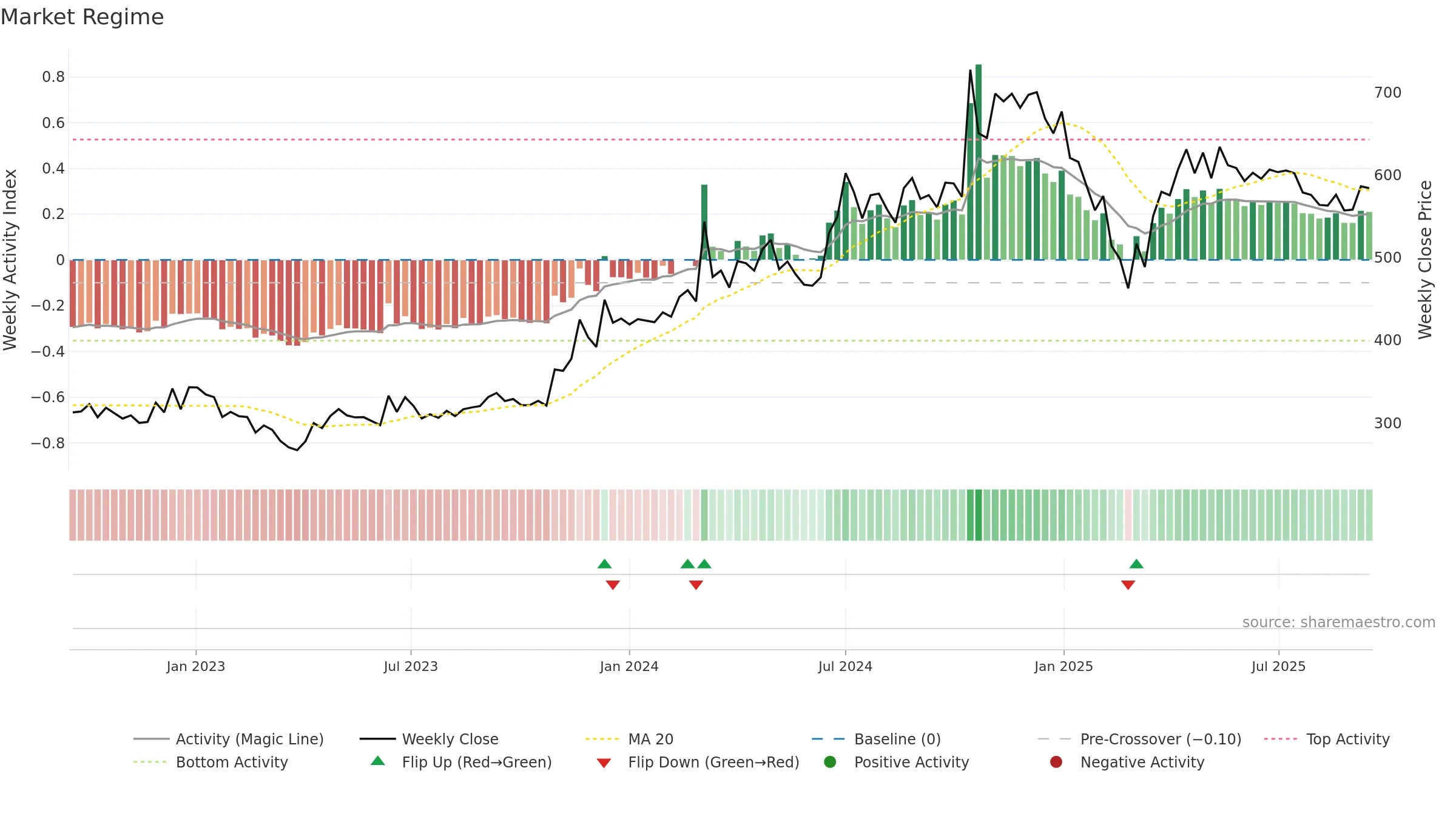Toggle the Top Activity legend entry
Image resolution: width=1456 pixels, height=819 pixels.
[1326, 739]
